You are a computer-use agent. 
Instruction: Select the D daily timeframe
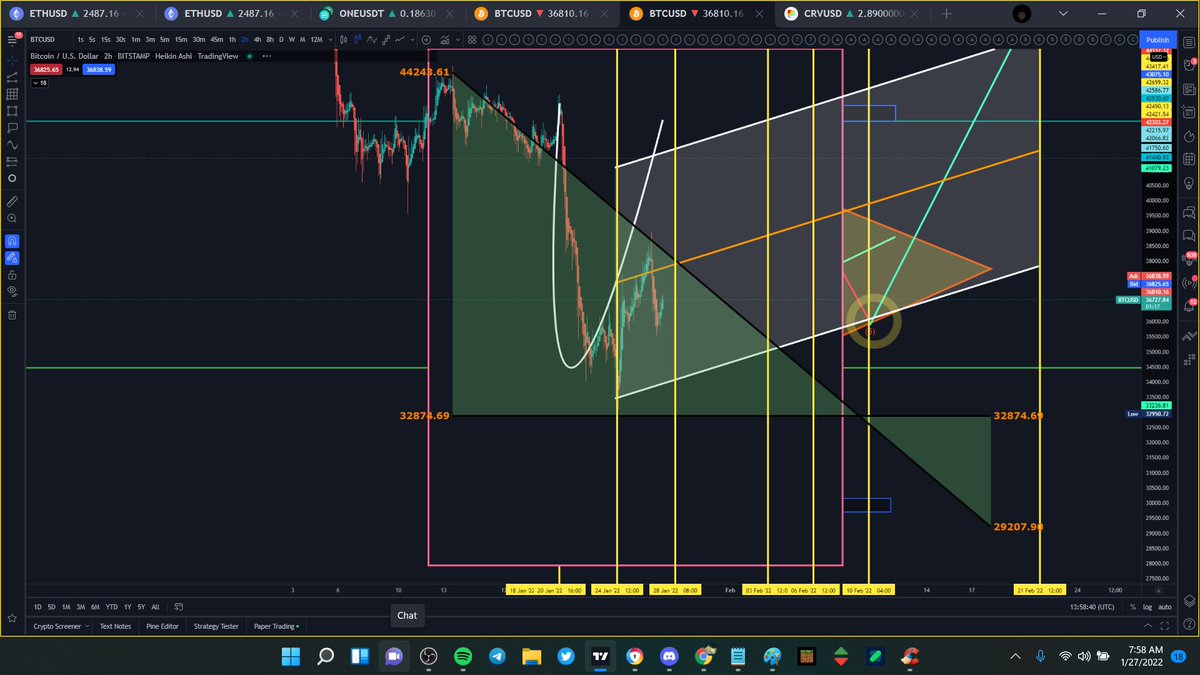click(x=281, y=39)
